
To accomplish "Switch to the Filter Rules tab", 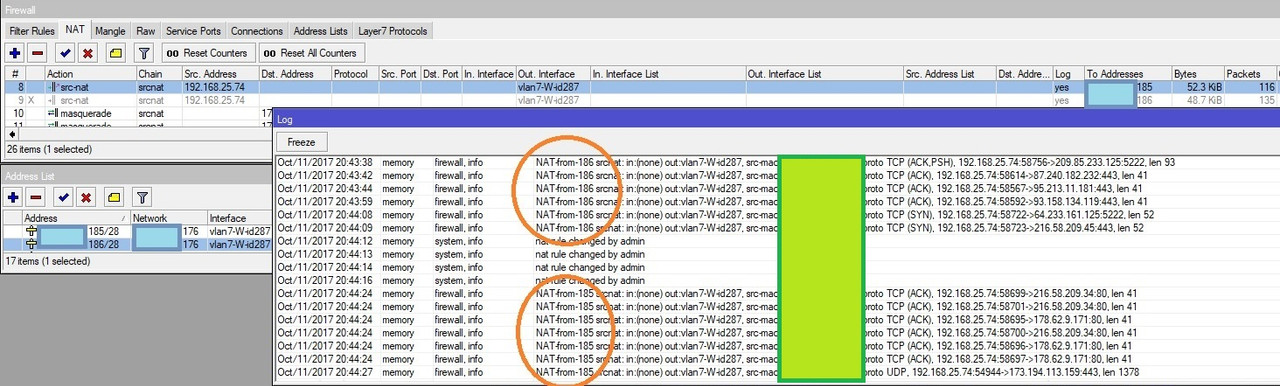I will point(32,31).
